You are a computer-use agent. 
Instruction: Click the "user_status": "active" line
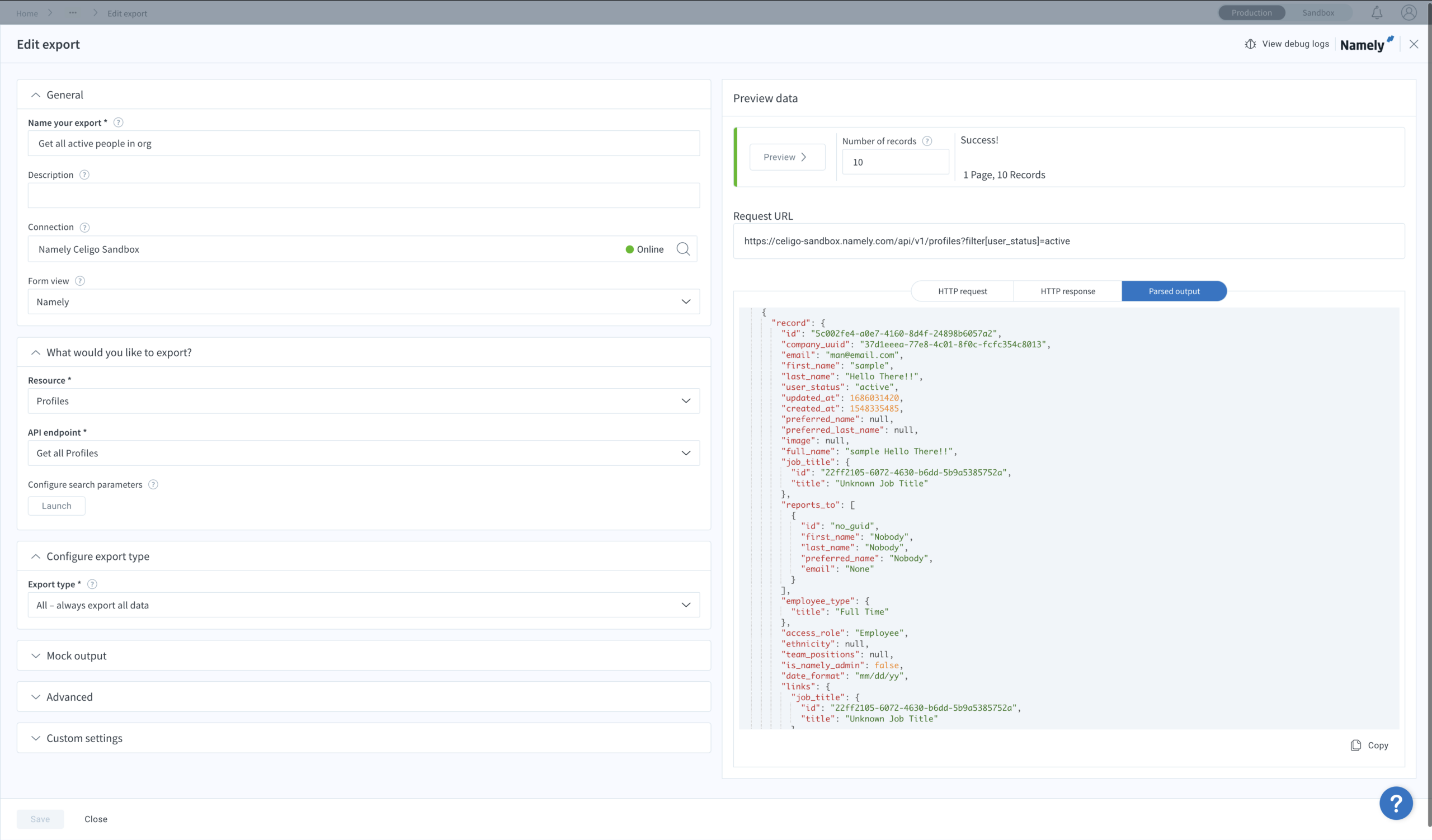[839, 388]
